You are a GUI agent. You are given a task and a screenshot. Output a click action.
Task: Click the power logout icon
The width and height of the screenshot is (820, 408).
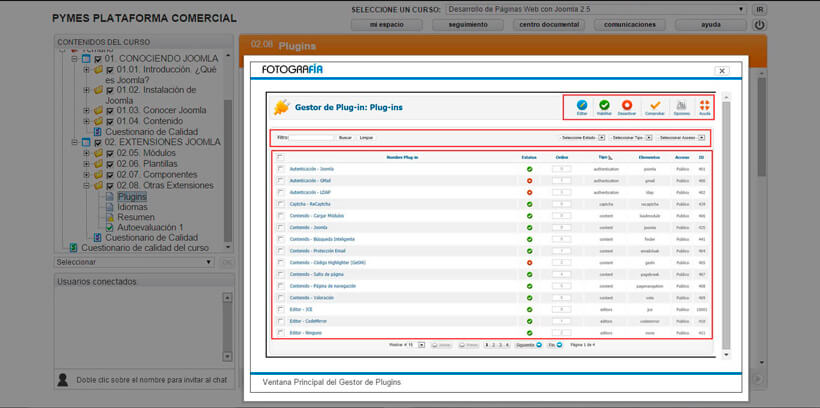[759, 25]
